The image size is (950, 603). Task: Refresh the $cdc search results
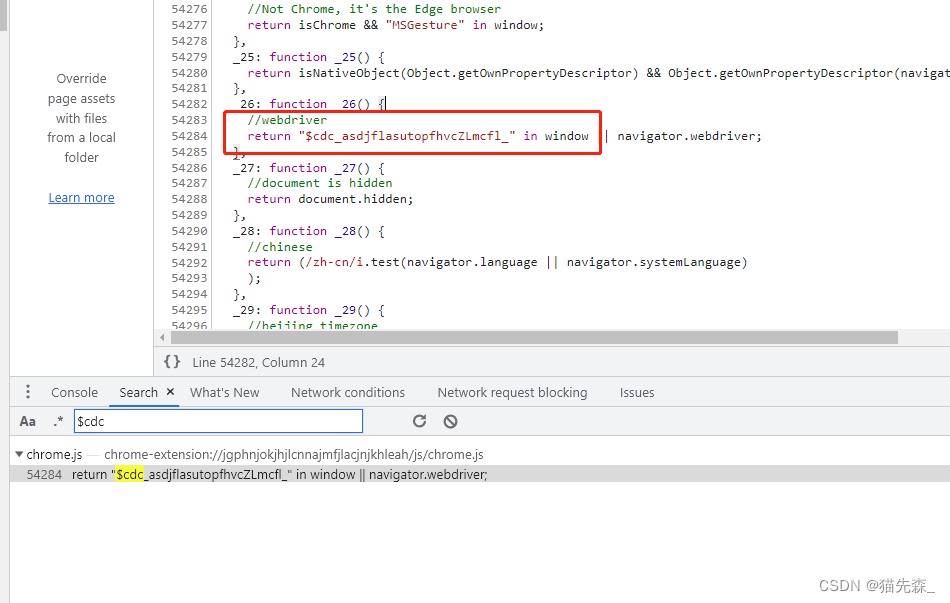[419, 421]
